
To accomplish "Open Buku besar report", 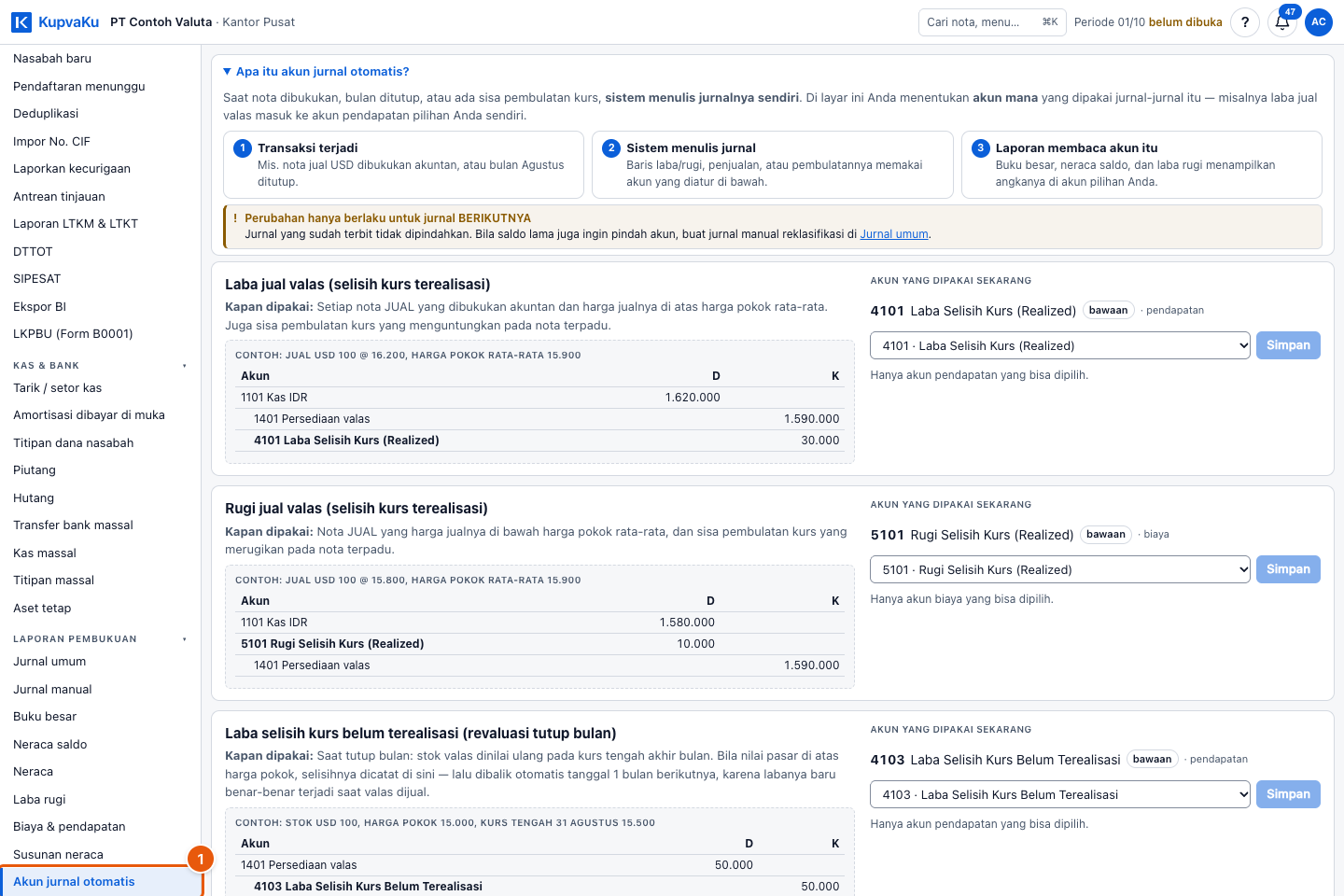I will 100,717.
